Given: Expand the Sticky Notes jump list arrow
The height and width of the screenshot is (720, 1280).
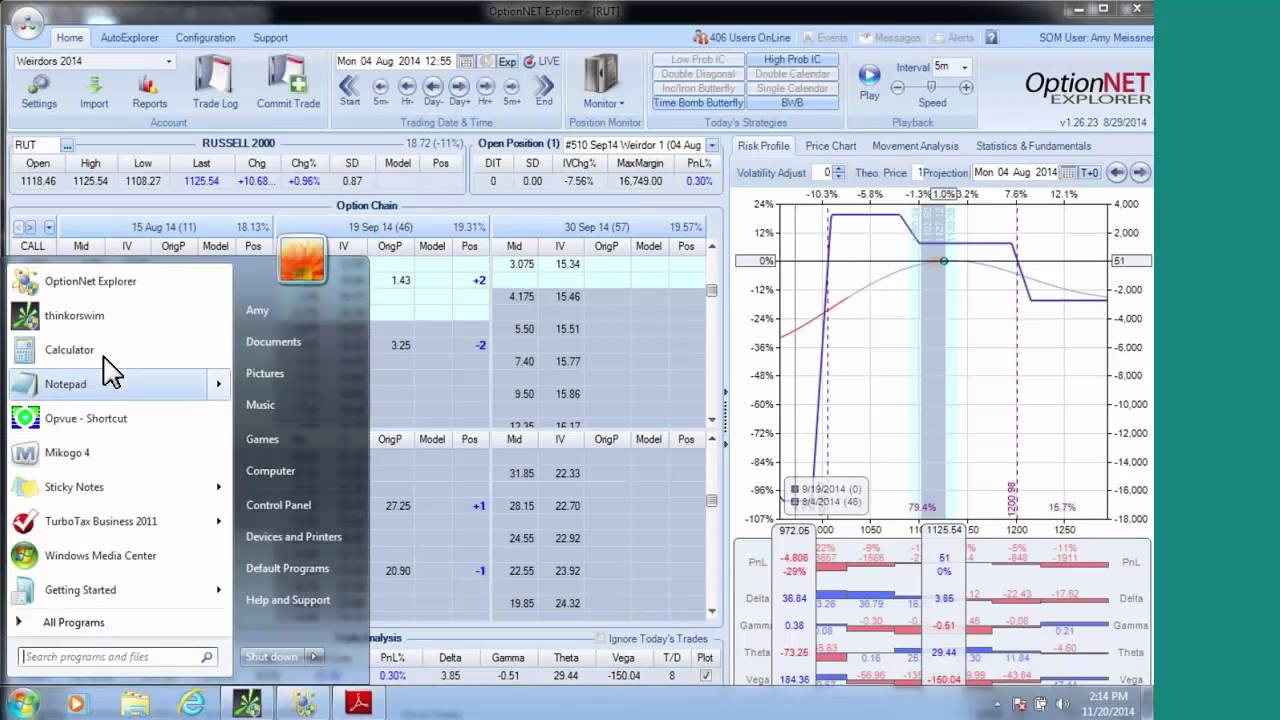Looking at the screenshot, I should [219, 487].
